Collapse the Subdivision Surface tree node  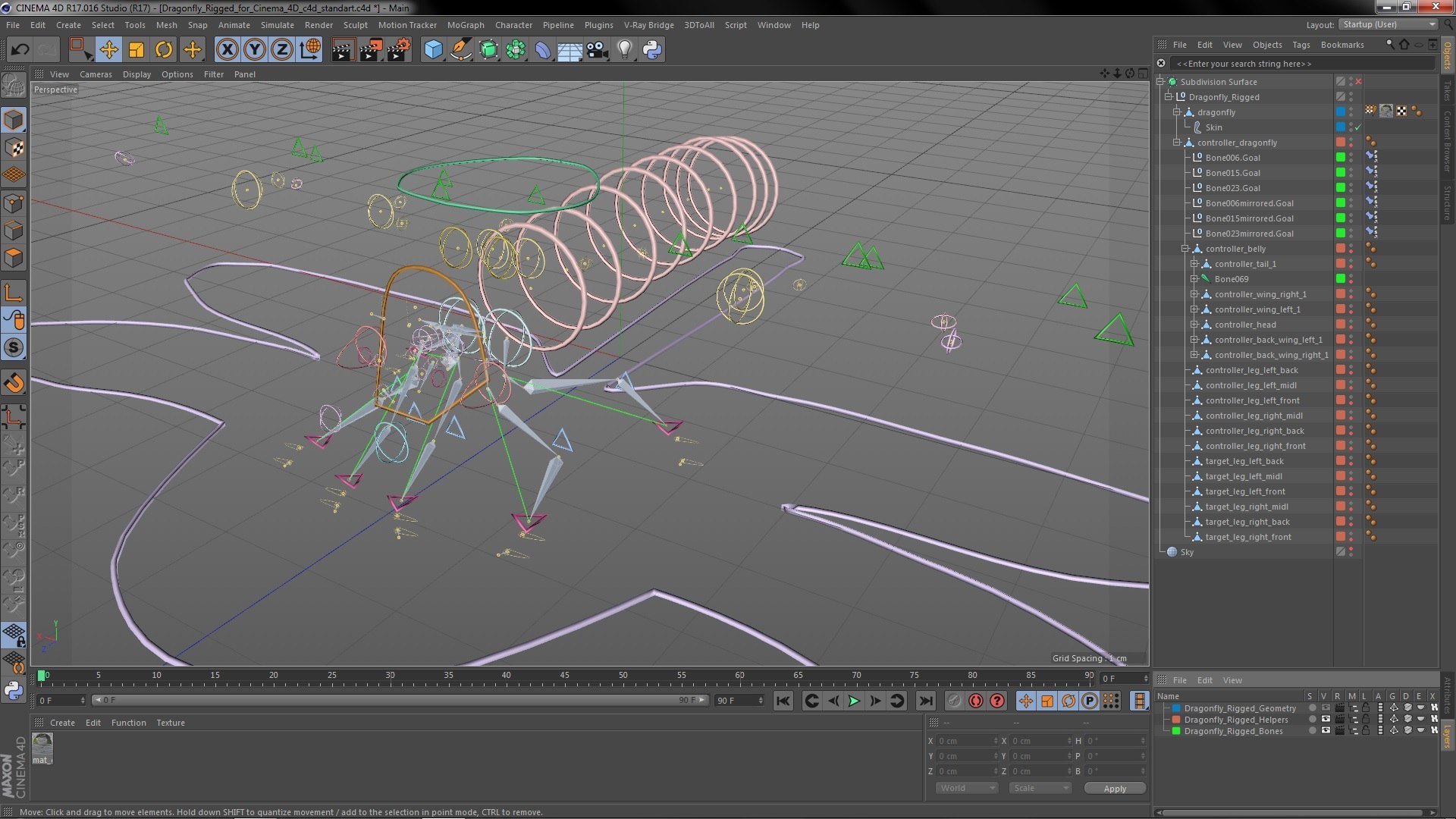pos(1160,82)
